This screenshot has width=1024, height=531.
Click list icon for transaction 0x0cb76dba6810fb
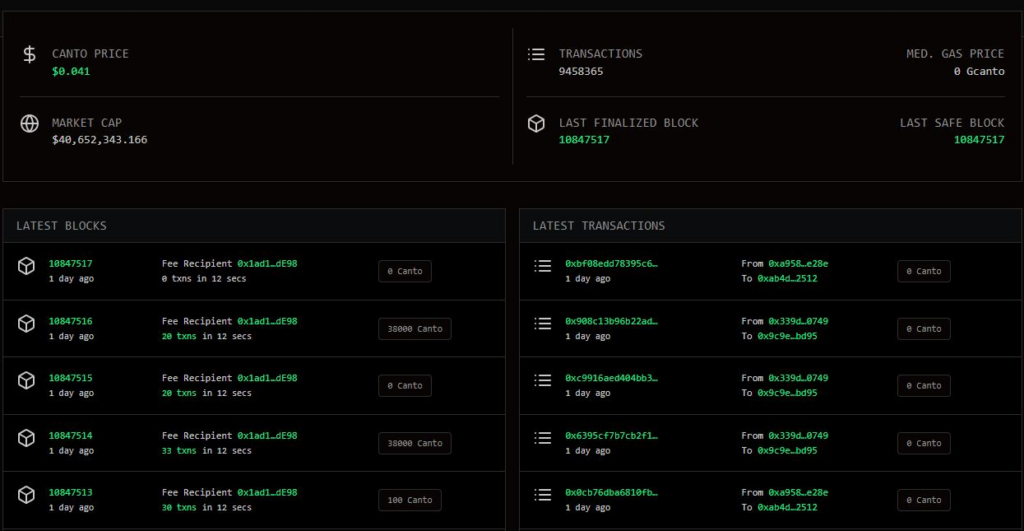(x=543, y=494)
